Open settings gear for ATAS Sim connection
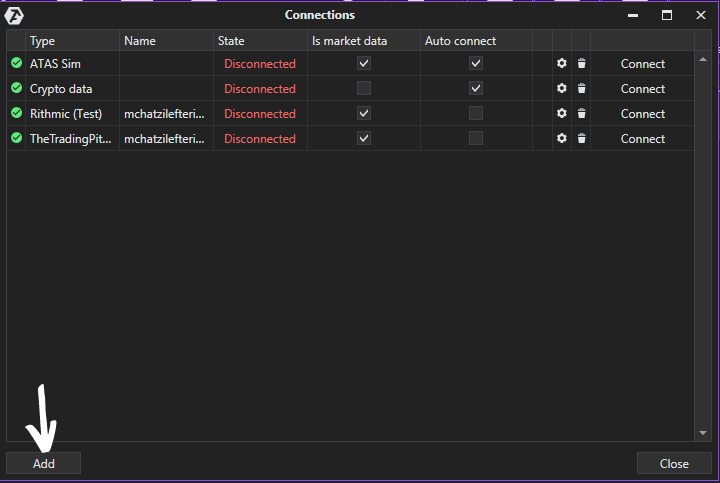The width and height of the screenshot is (720, 483). [x=562, y=64]
